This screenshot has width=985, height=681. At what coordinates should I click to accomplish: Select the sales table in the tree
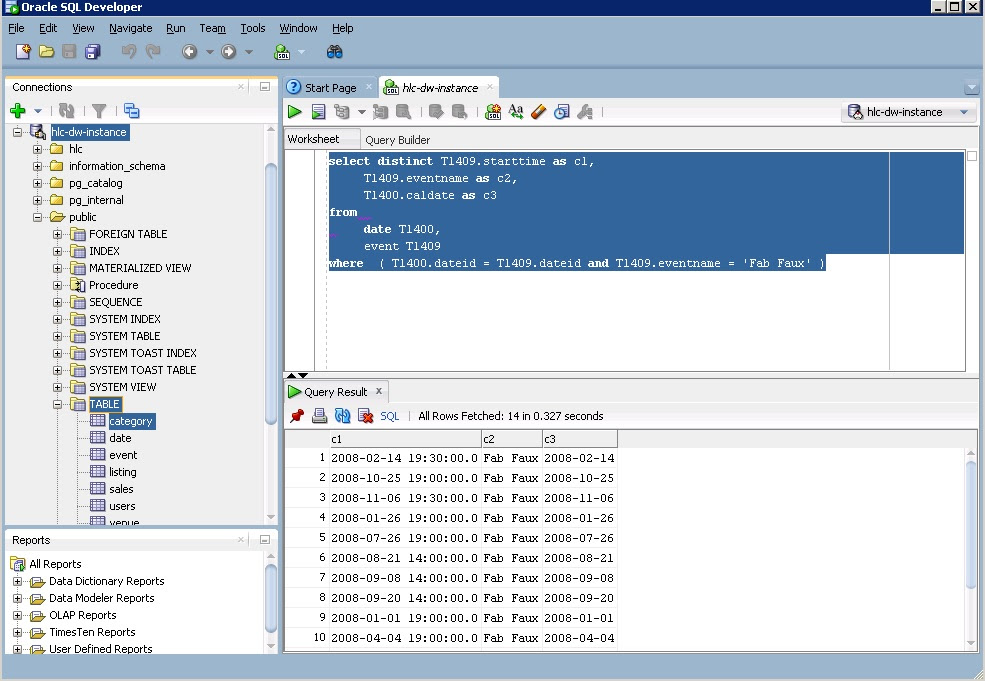pyautogui.click(x=121, y=489)
